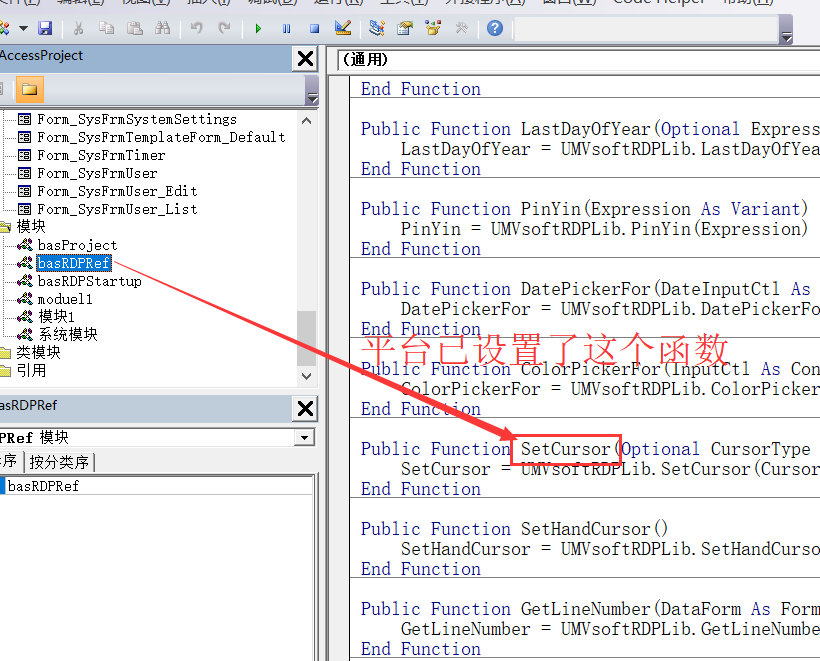The height and width of the screenshot is (661, 820).
Task: Open Project Explorer toolbar icon
Action: point(377,28)
